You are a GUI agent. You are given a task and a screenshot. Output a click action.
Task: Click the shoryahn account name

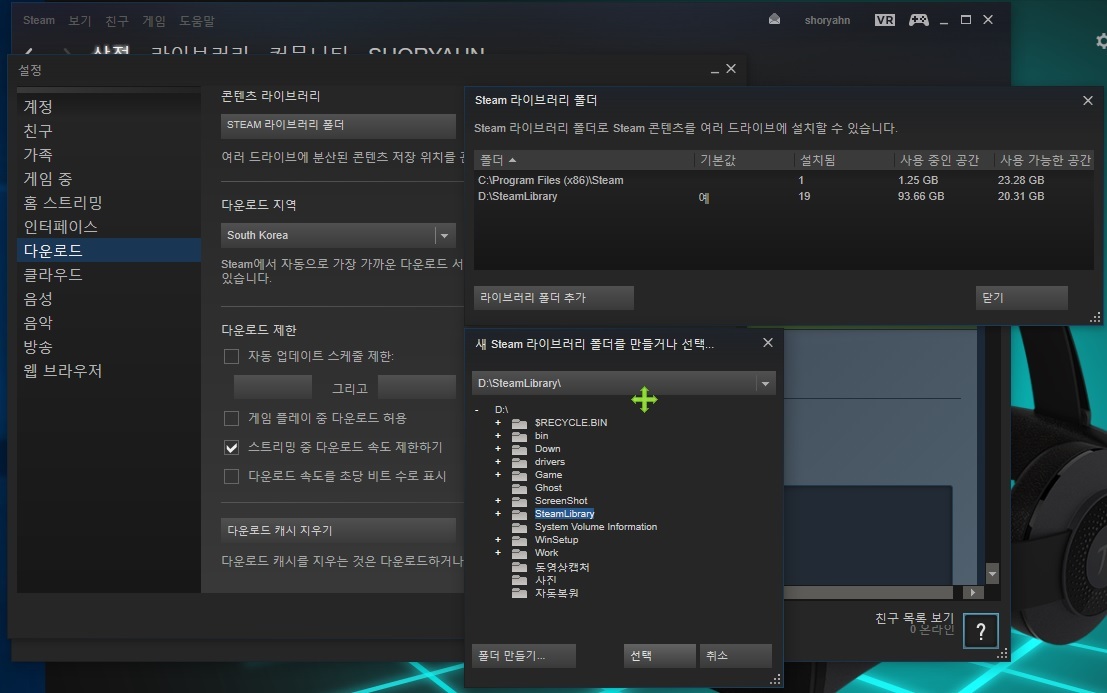pyautogui.click(x=827, y=20)
